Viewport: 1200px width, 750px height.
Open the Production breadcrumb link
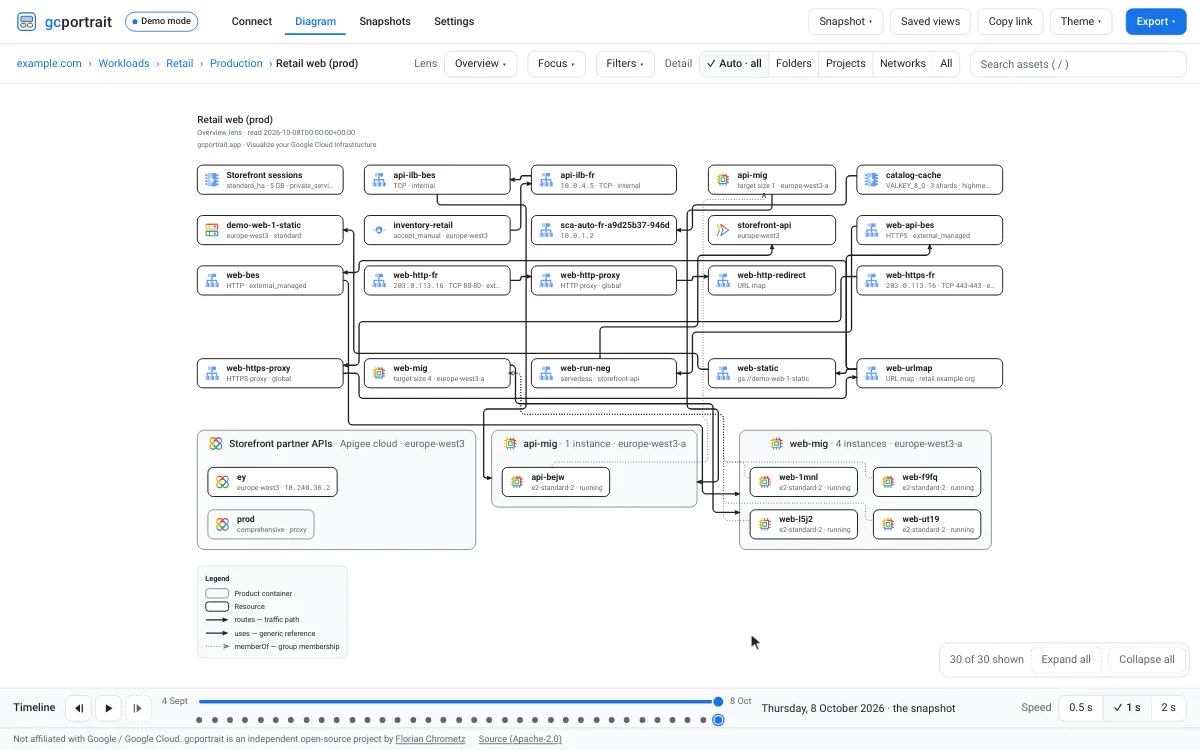click(x=236, y=63)
